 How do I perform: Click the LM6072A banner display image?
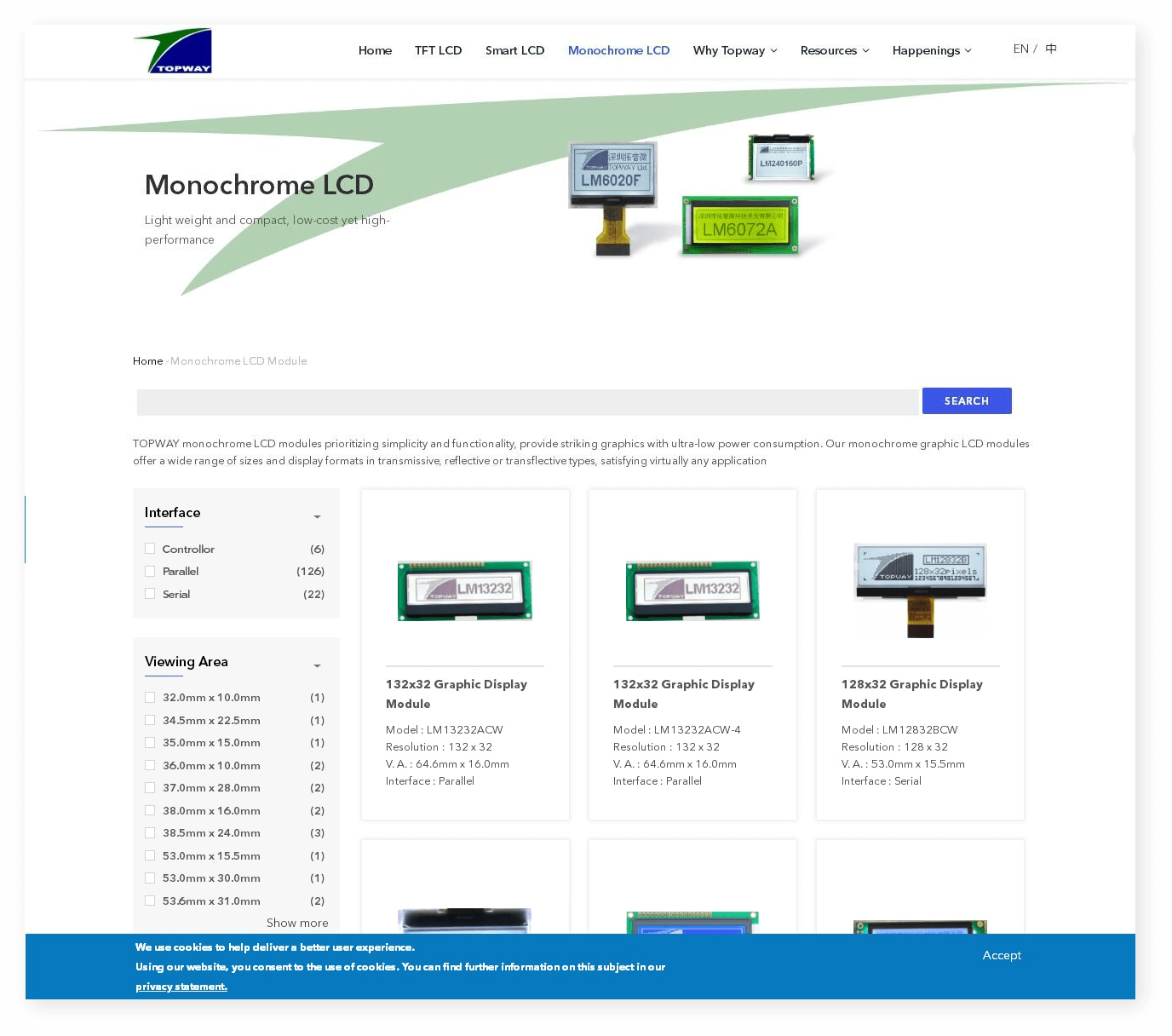coord(739,226)
